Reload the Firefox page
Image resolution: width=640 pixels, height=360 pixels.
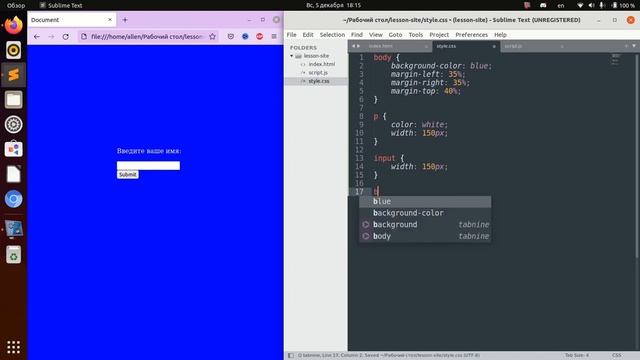[x=66, y=37]
